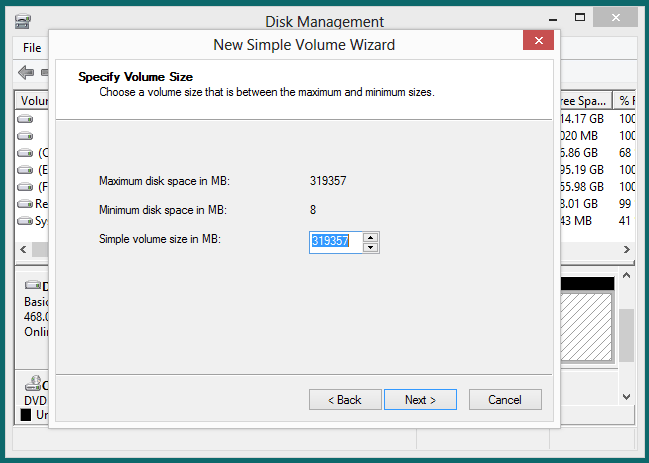Click the back arrow toolbar icon

(26, 72)
